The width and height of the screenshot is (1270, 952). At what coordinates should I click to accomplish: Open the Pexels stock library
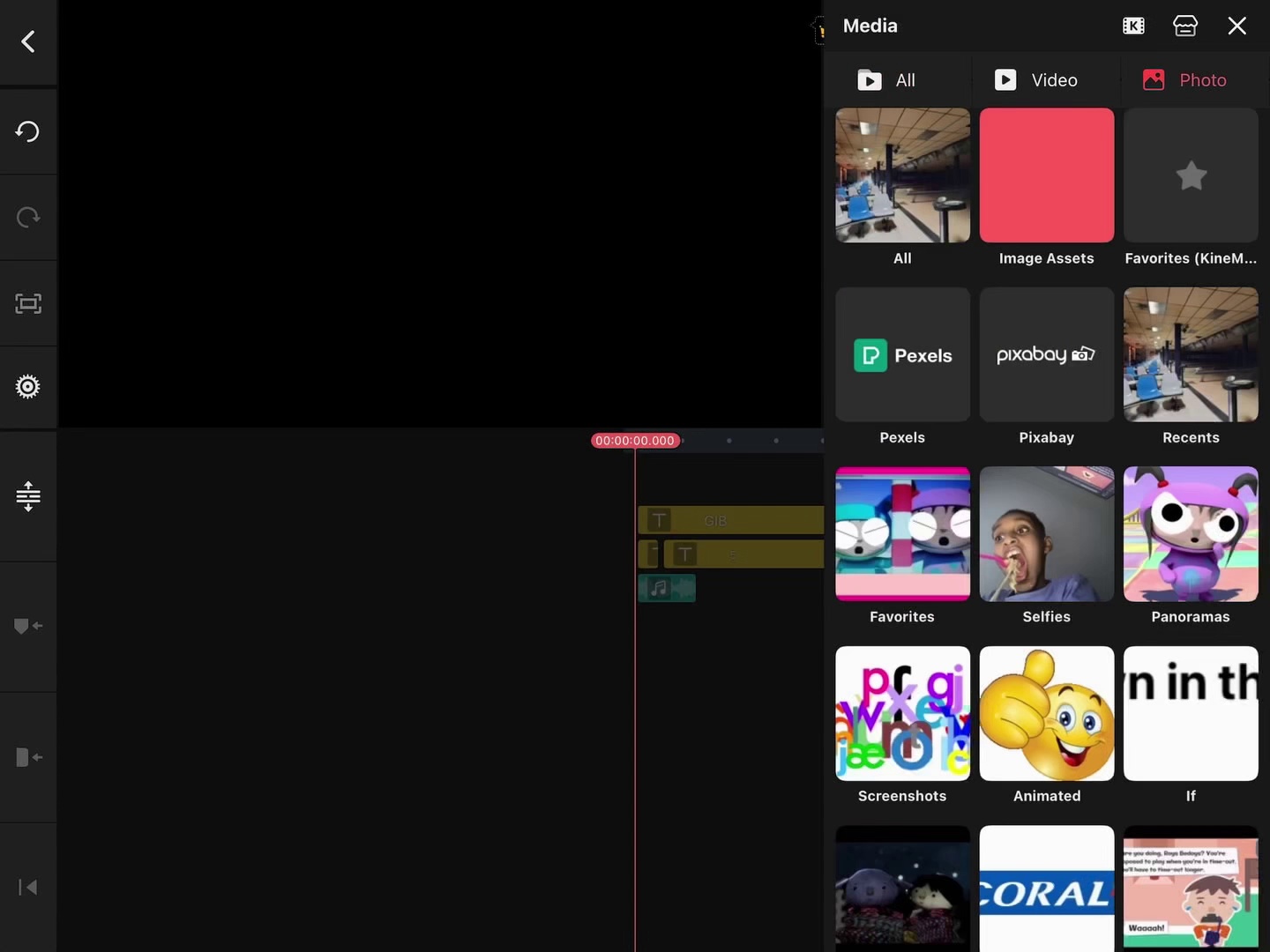click(x=902, y=355)
